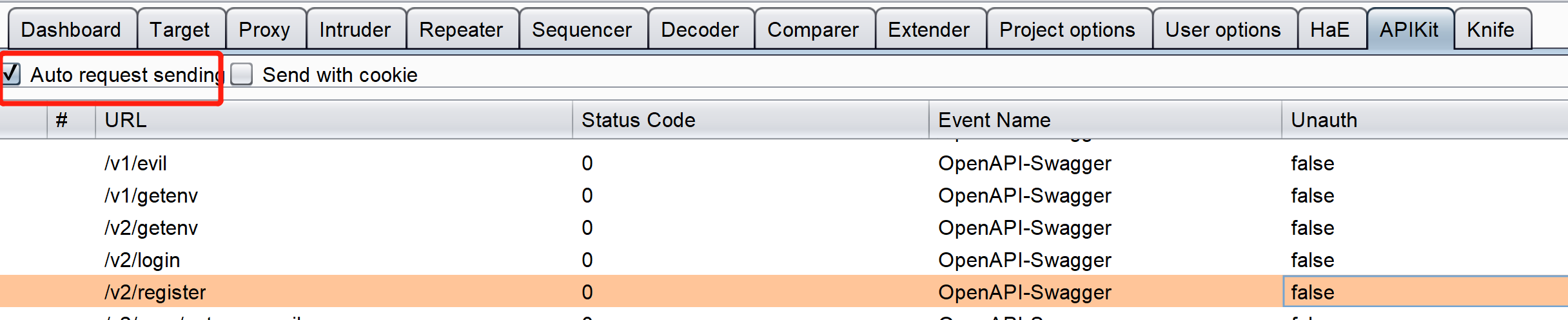
Task: Switch to the Decoder tab
Action: [x=701, y=30]
